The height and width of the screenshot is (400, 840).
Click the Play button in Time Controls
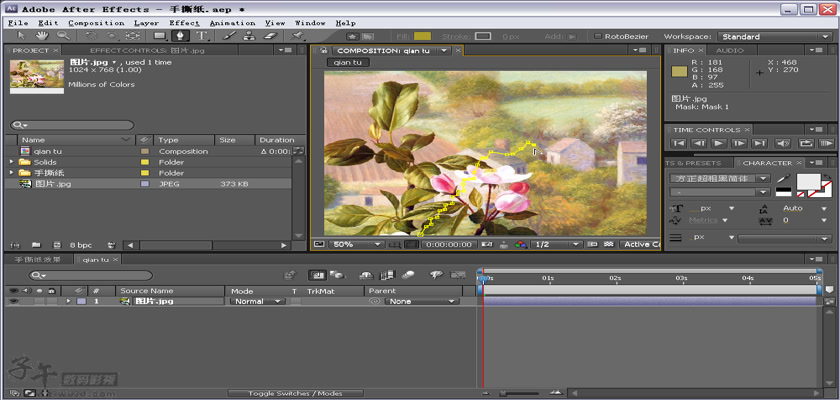[x=718, y=143]
